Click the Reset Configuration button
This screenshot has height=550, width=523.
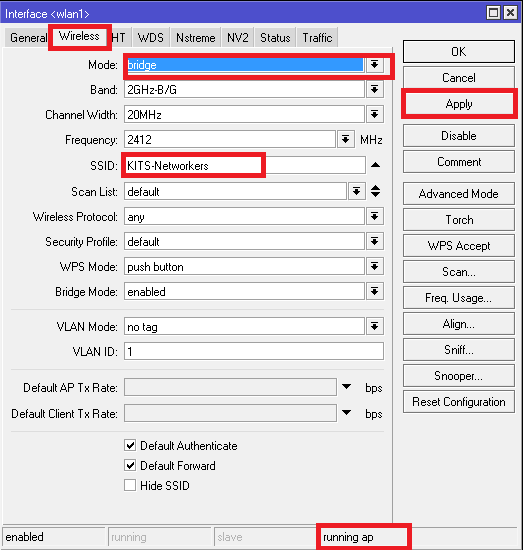pyautogui.click(x=459, y=402)
